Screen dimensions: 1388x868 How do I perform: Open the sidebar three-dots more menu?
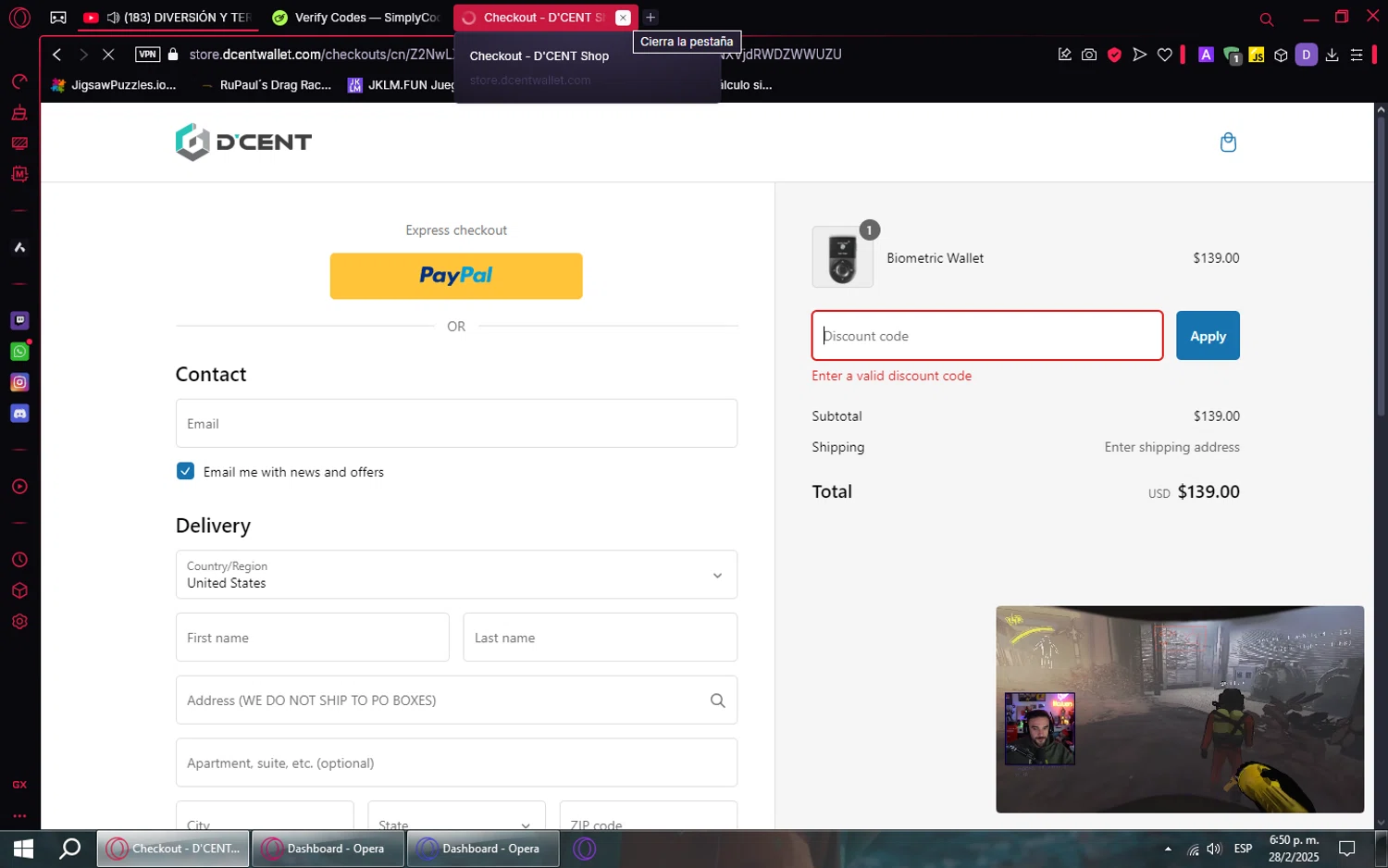coord(19,816)
